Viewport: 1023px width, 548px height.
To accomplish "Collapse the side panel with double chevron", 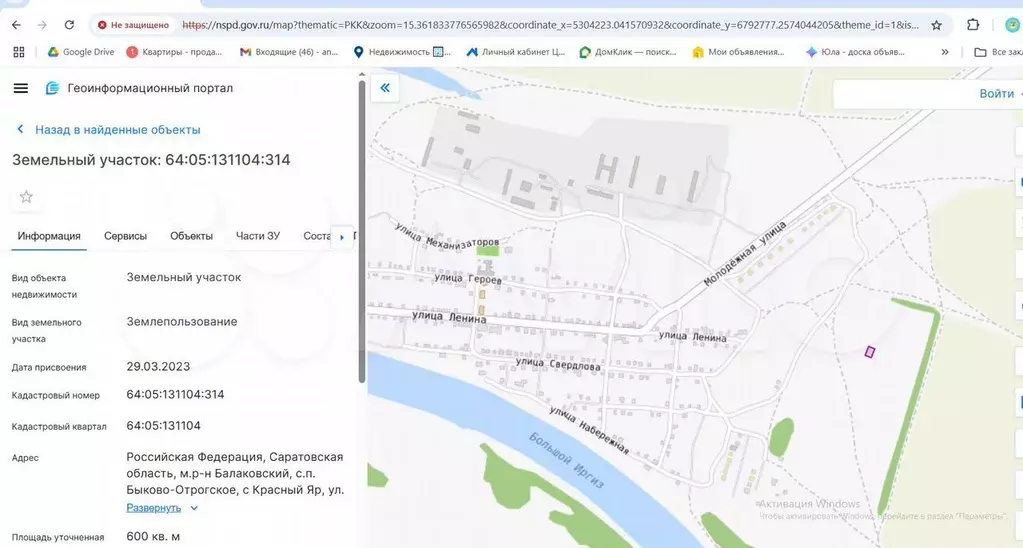I will [385, 87].
